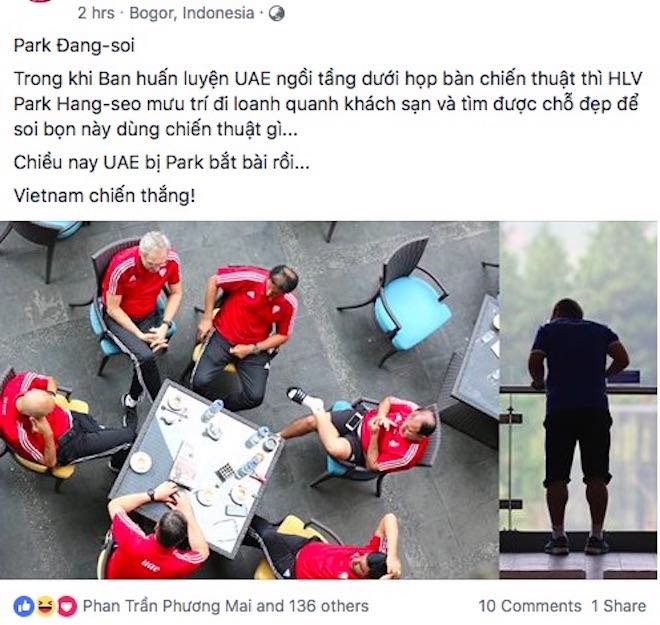The image size is (660, 625).
Task: Click the public globe privacy icon
Action: [277, 13]
